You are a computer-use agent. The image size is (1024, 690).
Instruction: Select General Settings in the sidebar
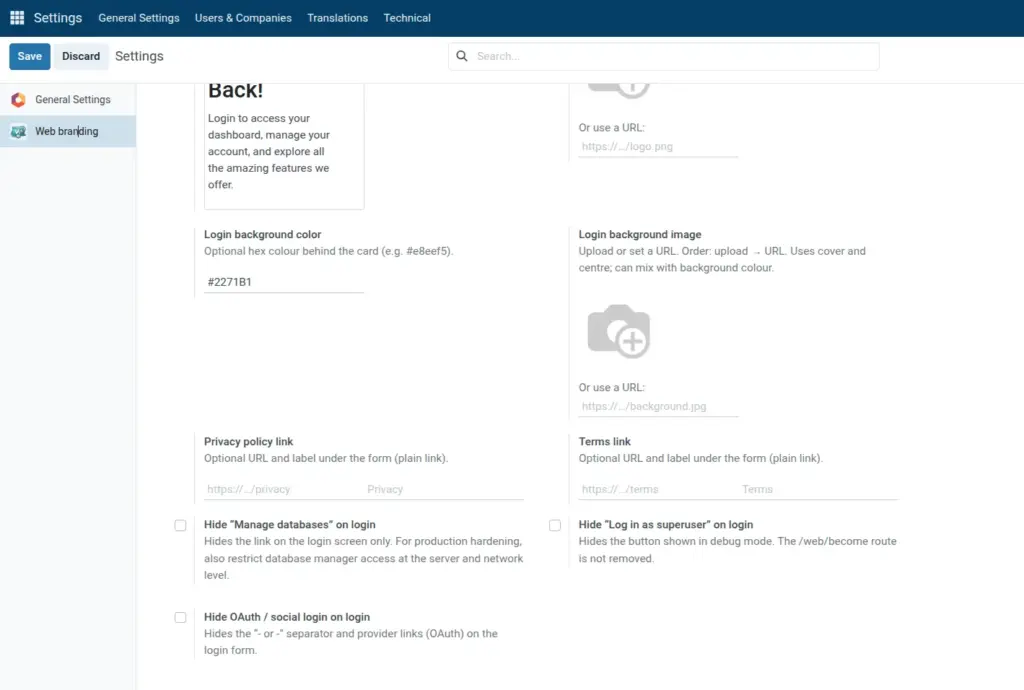click(x=68, y=99)
